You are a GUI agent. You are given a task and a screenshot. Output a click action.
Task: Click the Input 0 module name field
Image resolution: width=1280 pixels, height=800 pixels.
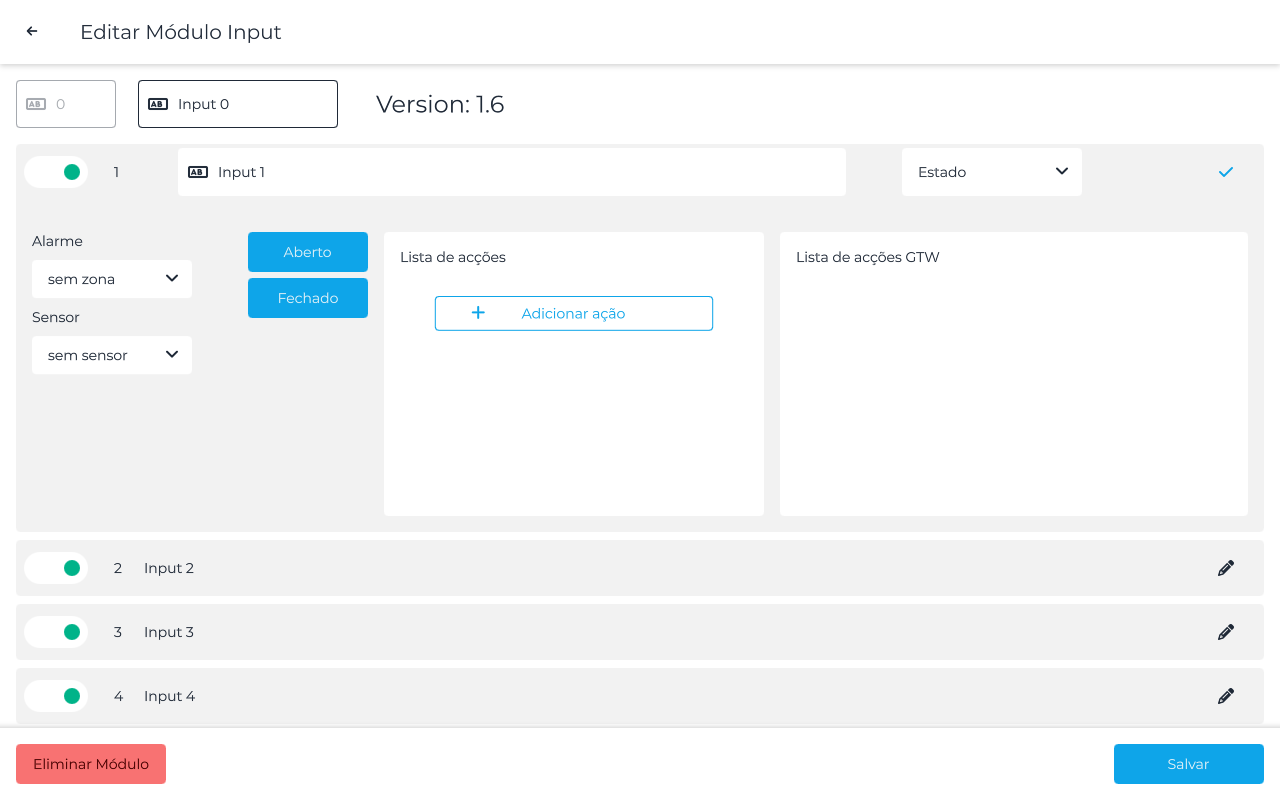[x=250, y=104]
